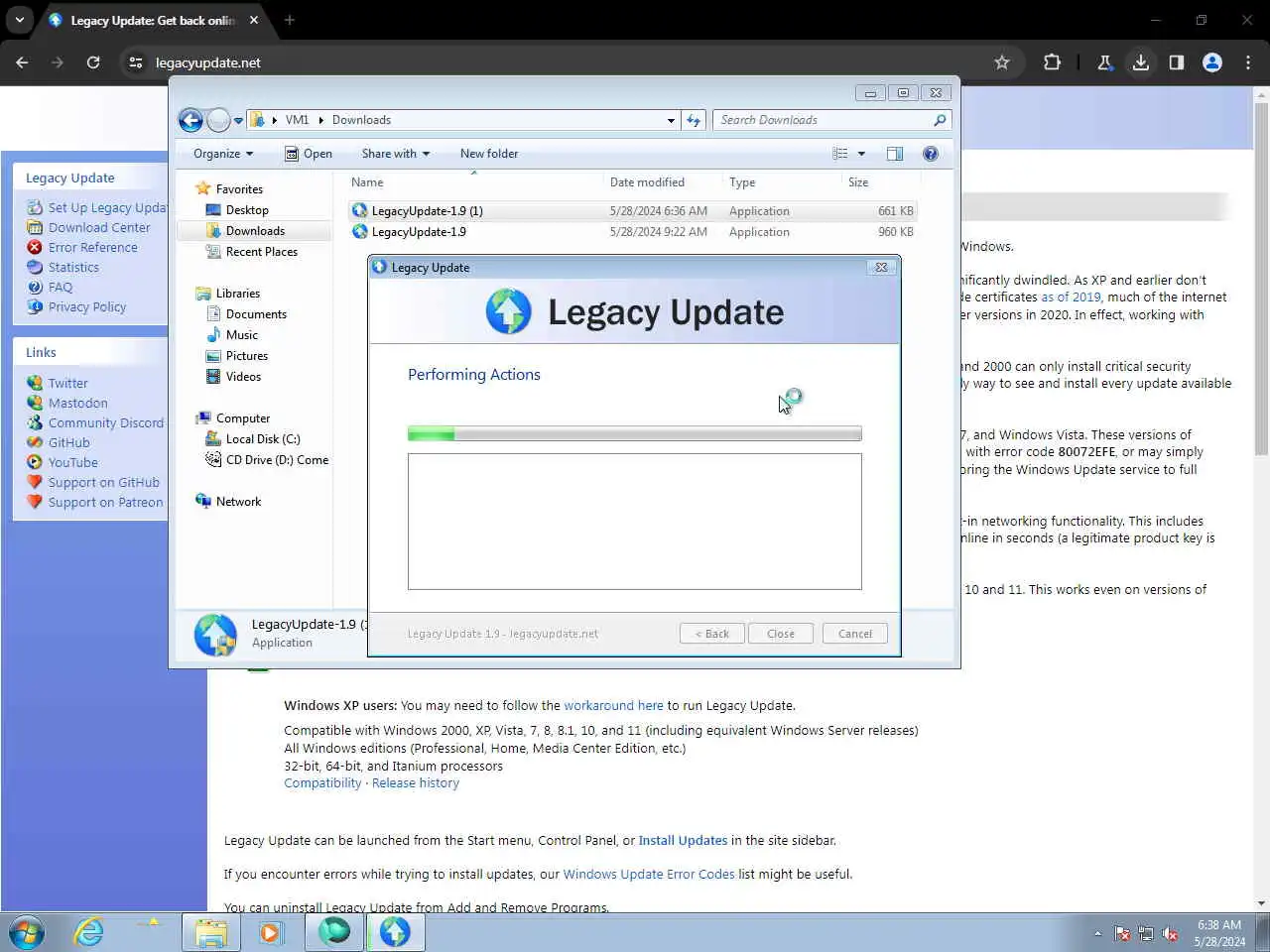
Task: Open Support on Patreon link
Action: tap(105, 503)
